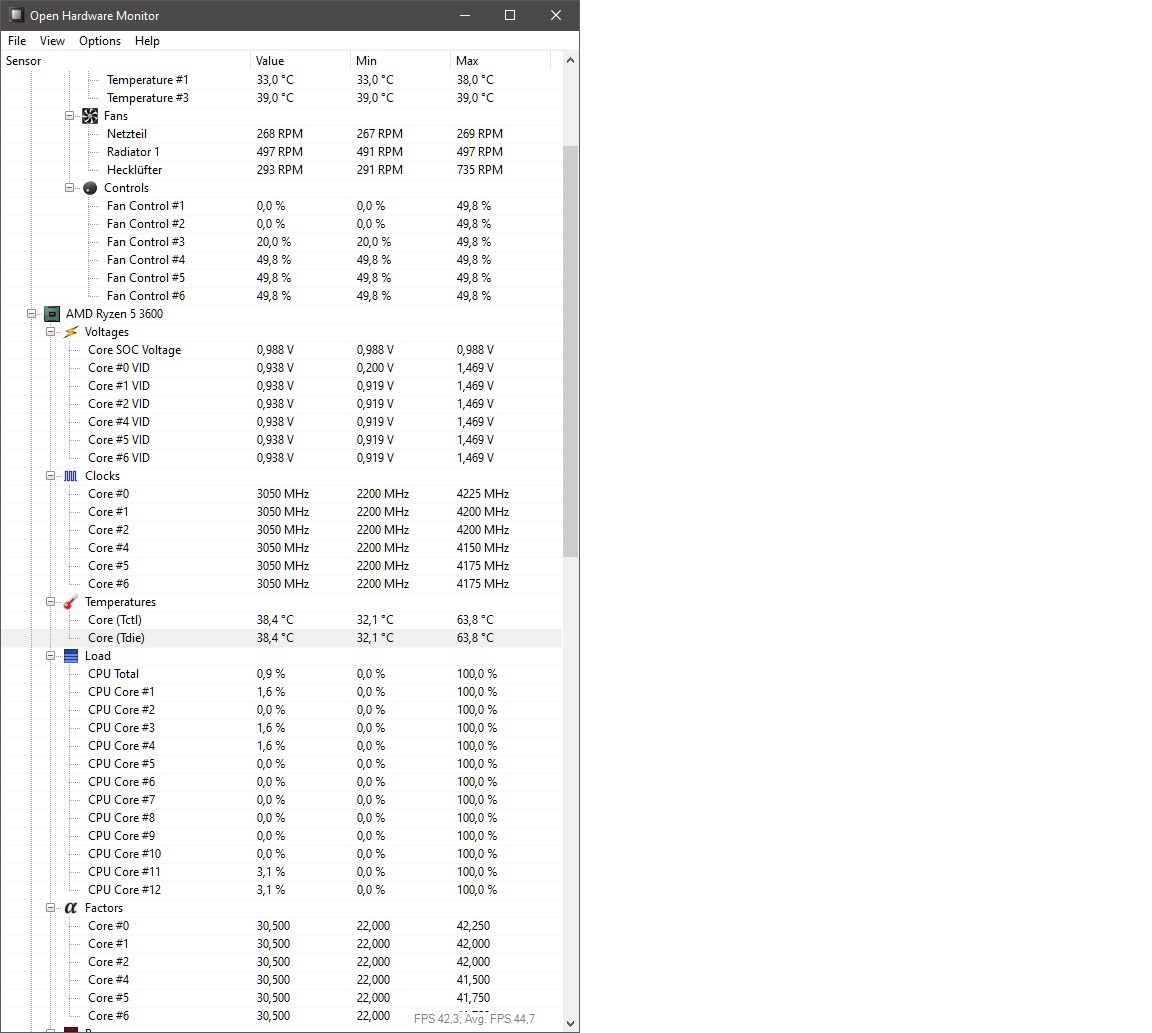Image resolution: width=1152 pixels, height=1033 pixels.
Task: Open the View menu
Action: tap(52, 41)
